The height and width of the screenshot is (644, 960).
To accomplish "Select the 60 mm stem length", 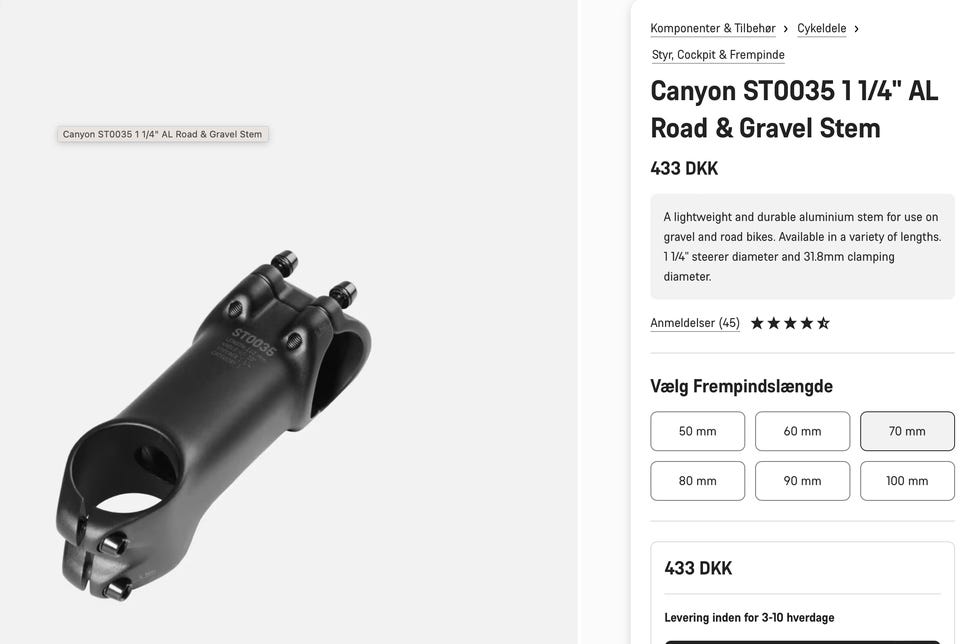I will 802,431.
